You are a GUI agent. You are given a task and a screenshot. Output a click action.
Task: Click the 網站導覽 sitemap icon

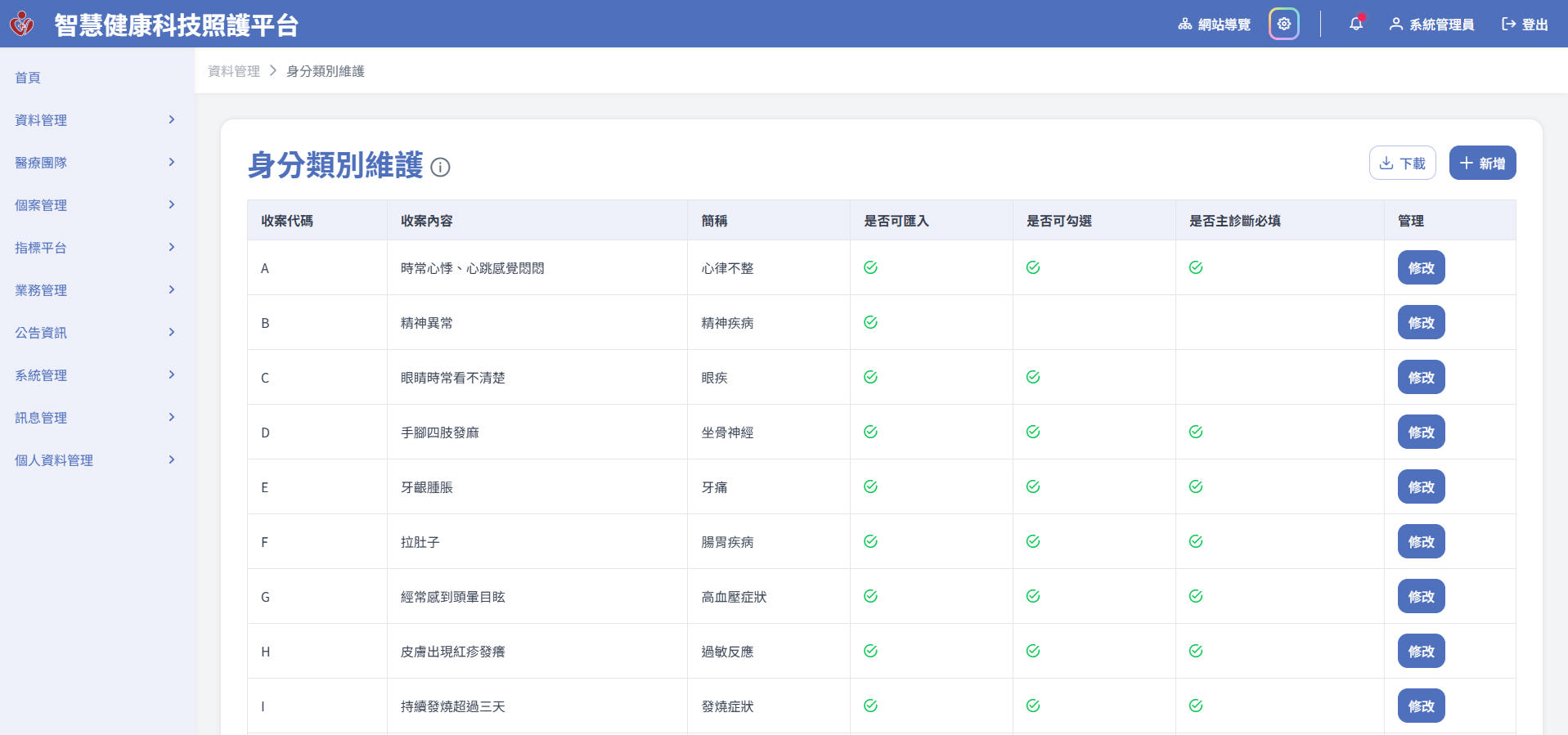coord(1184,25)
